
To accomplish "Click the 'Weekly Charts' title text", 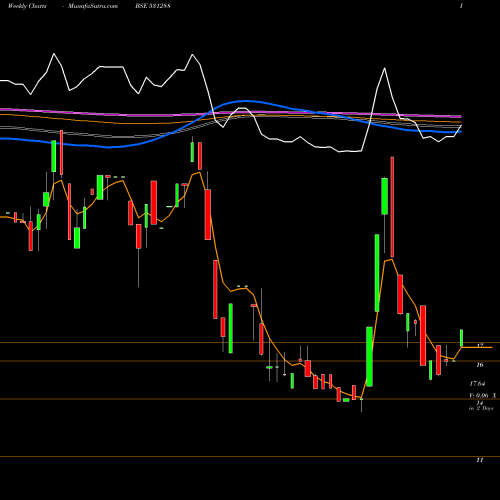I will tap(27, 6).
